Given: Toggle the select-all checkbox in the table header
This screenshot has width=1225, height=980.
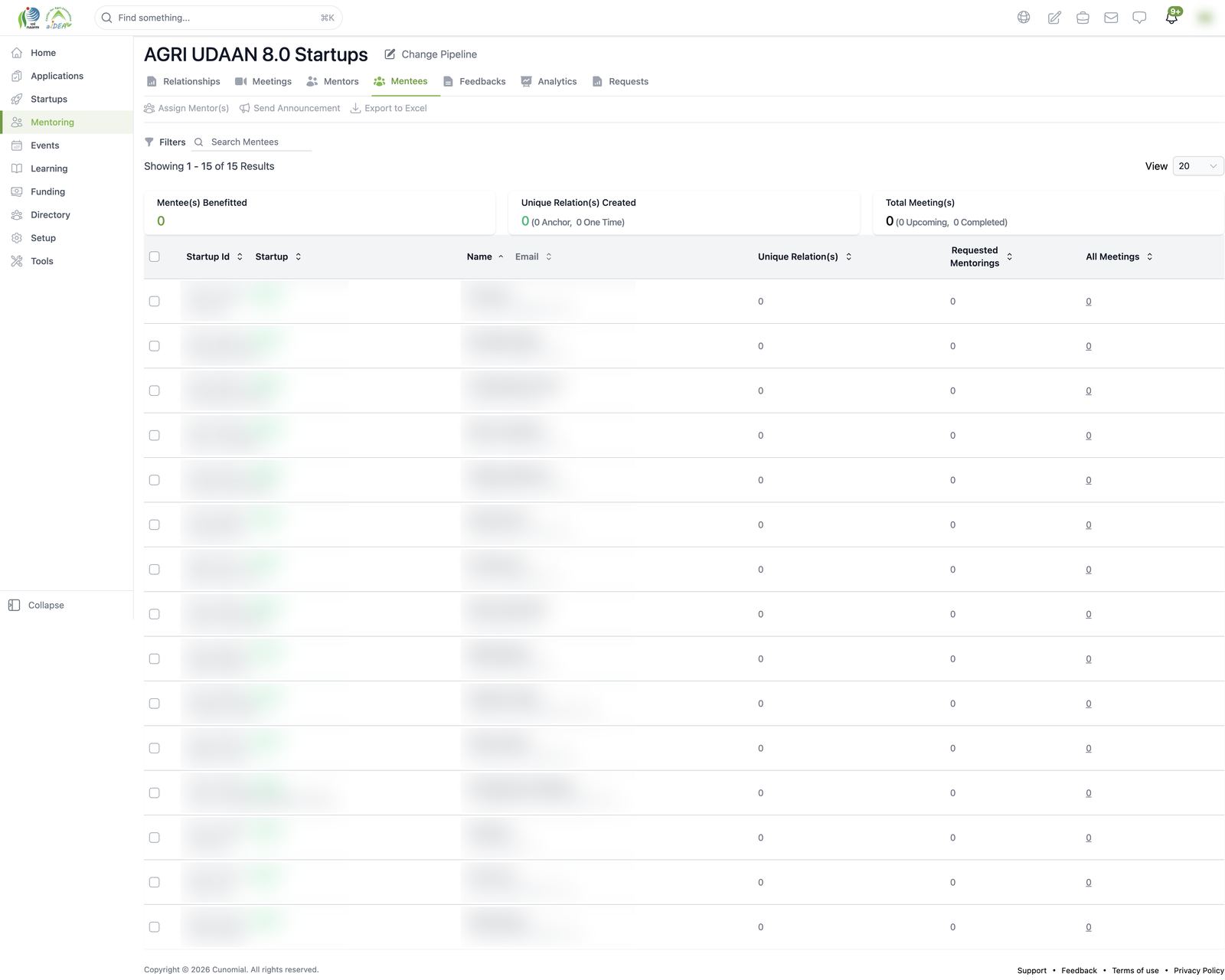Looking at the screenshot, I should pyautogui.click(x=154, y=256).
